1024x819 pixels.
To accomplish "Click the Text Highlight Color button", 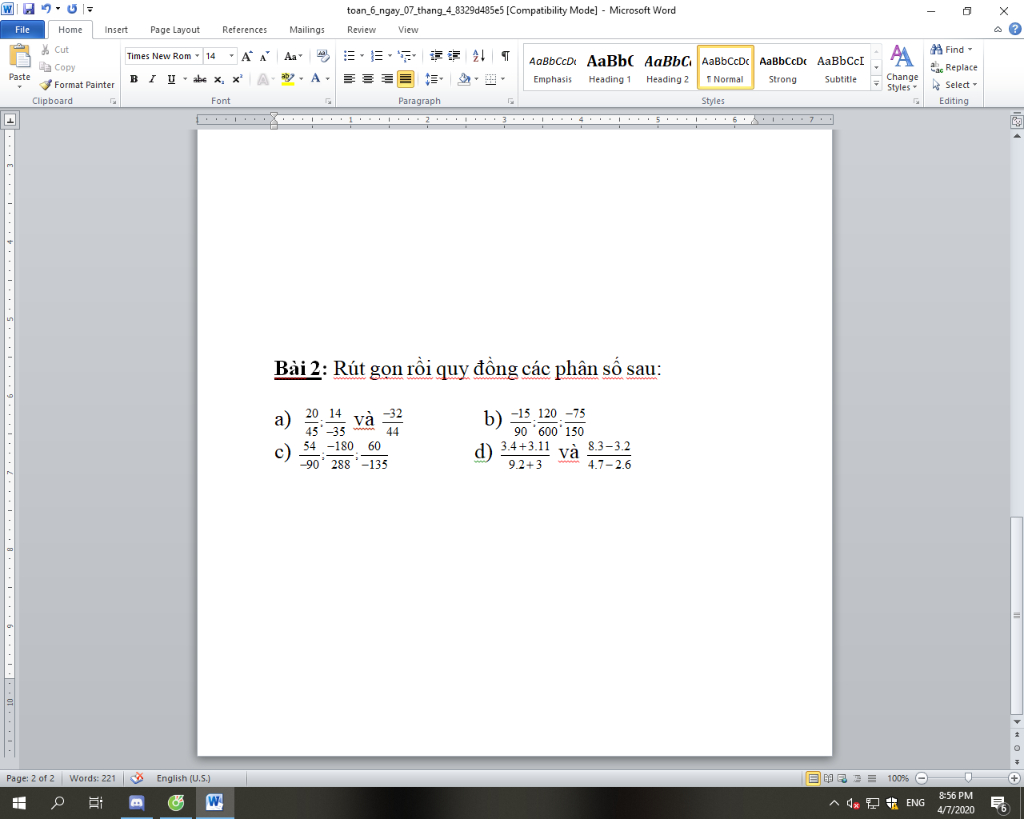I will point(287,79).
